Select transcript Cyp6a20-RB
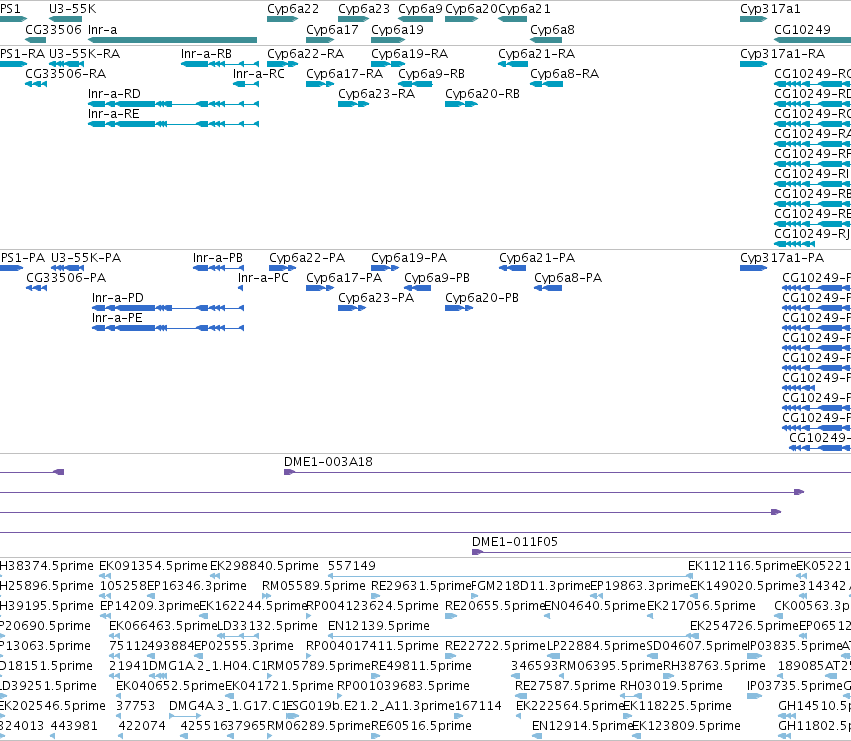Image resolution: width=851 pixels, height=741 pixels. (x=482, y=94)
